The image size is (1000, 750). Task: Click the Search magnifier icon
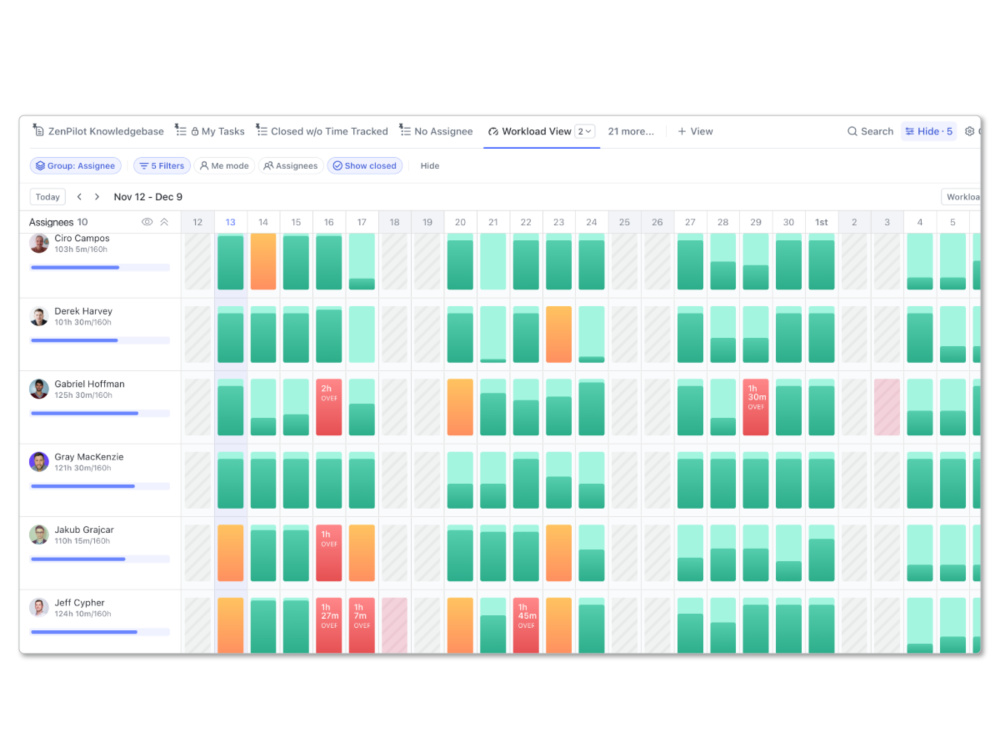click(852, 131)
